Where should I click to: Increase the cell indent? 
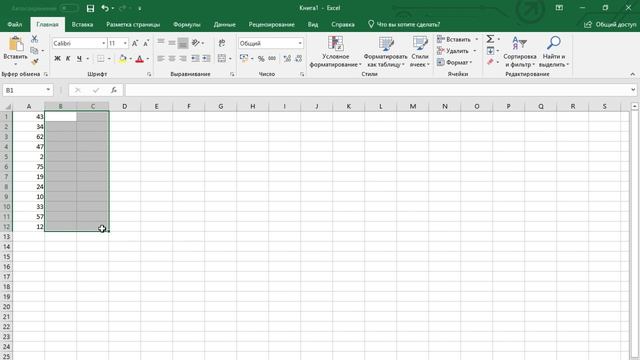point(207,59)
